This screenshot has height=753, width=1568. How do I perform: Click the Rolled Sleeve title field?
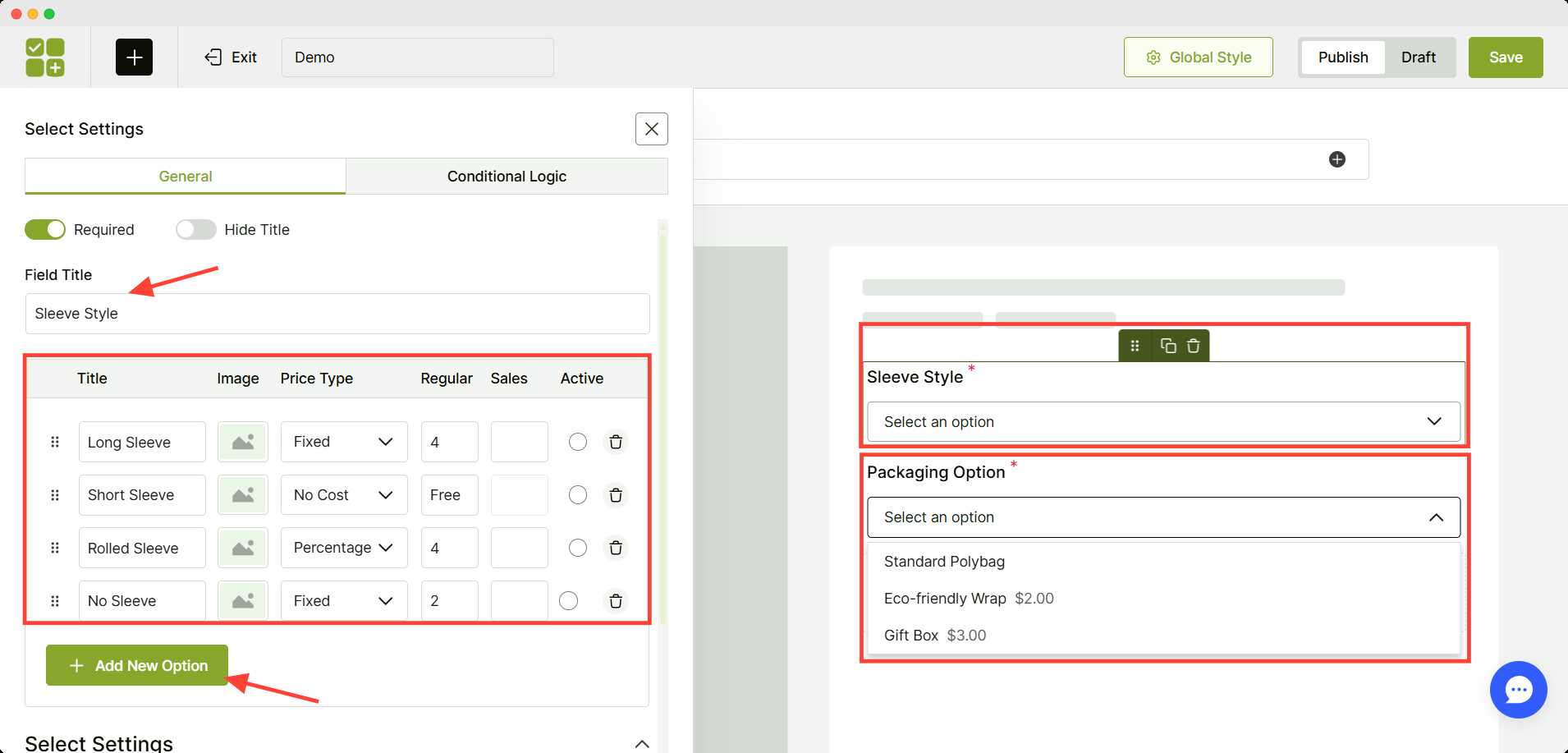[142, 548]
